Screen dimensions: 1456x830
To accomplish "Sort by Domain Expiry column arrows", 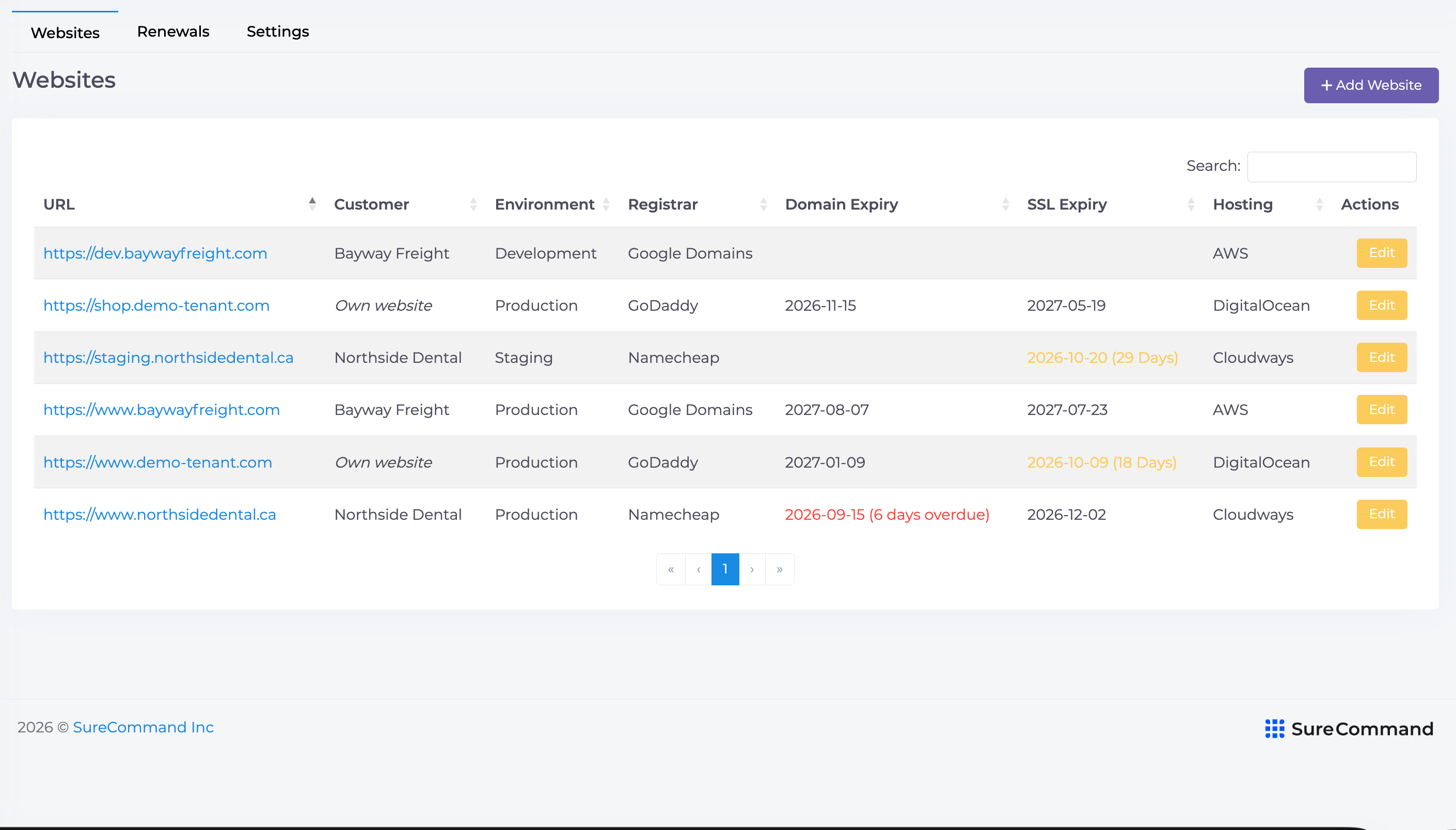I will (x=1006, y=204).
